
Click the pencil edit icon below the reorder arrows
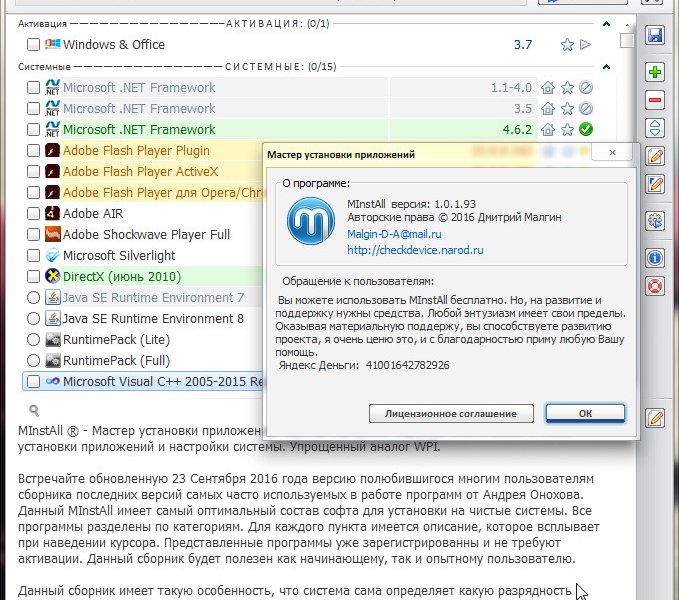coord(655,156)
